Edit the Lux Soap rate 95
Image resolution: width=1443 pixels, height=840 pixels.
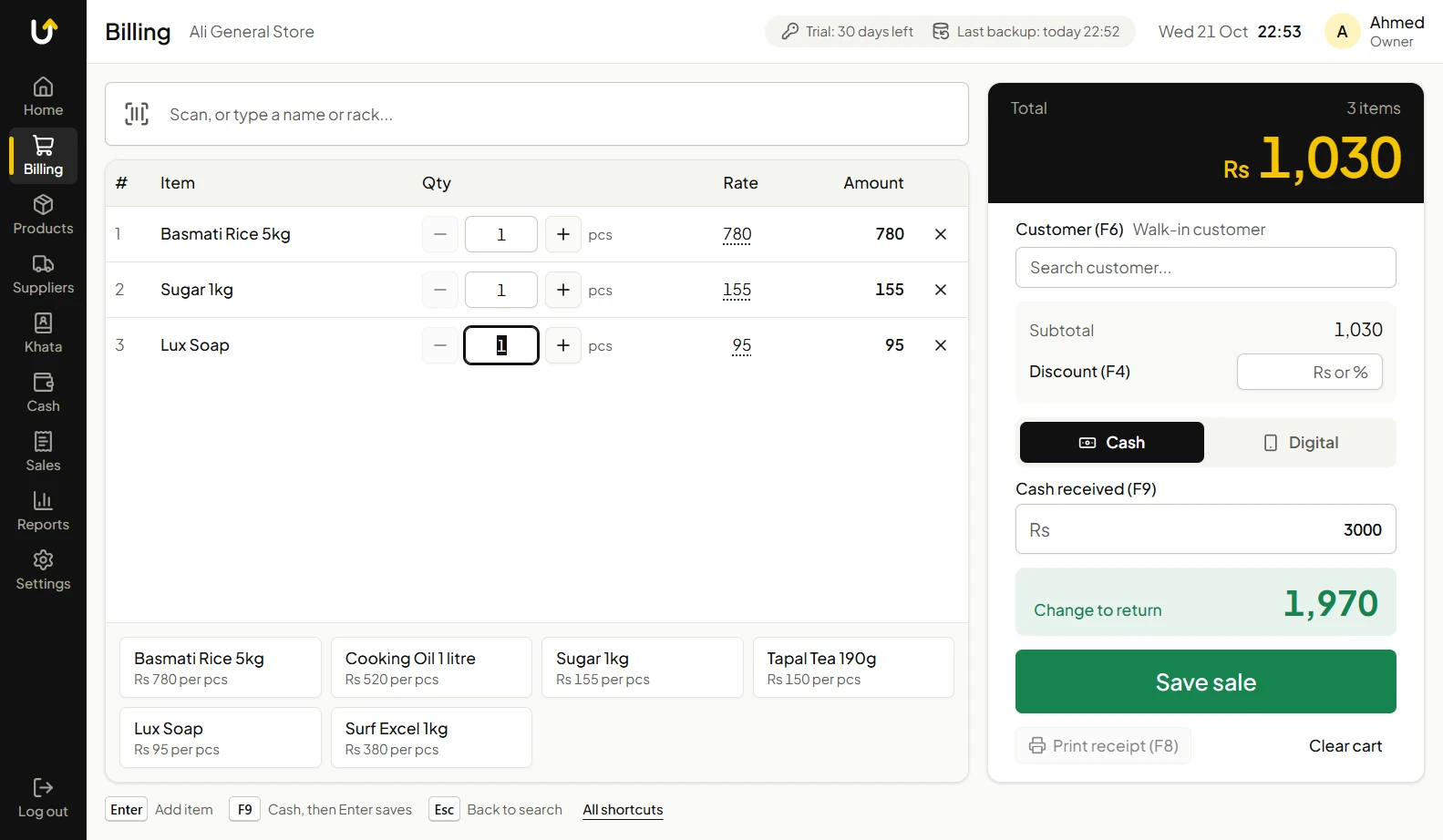(x=742, y=345)
